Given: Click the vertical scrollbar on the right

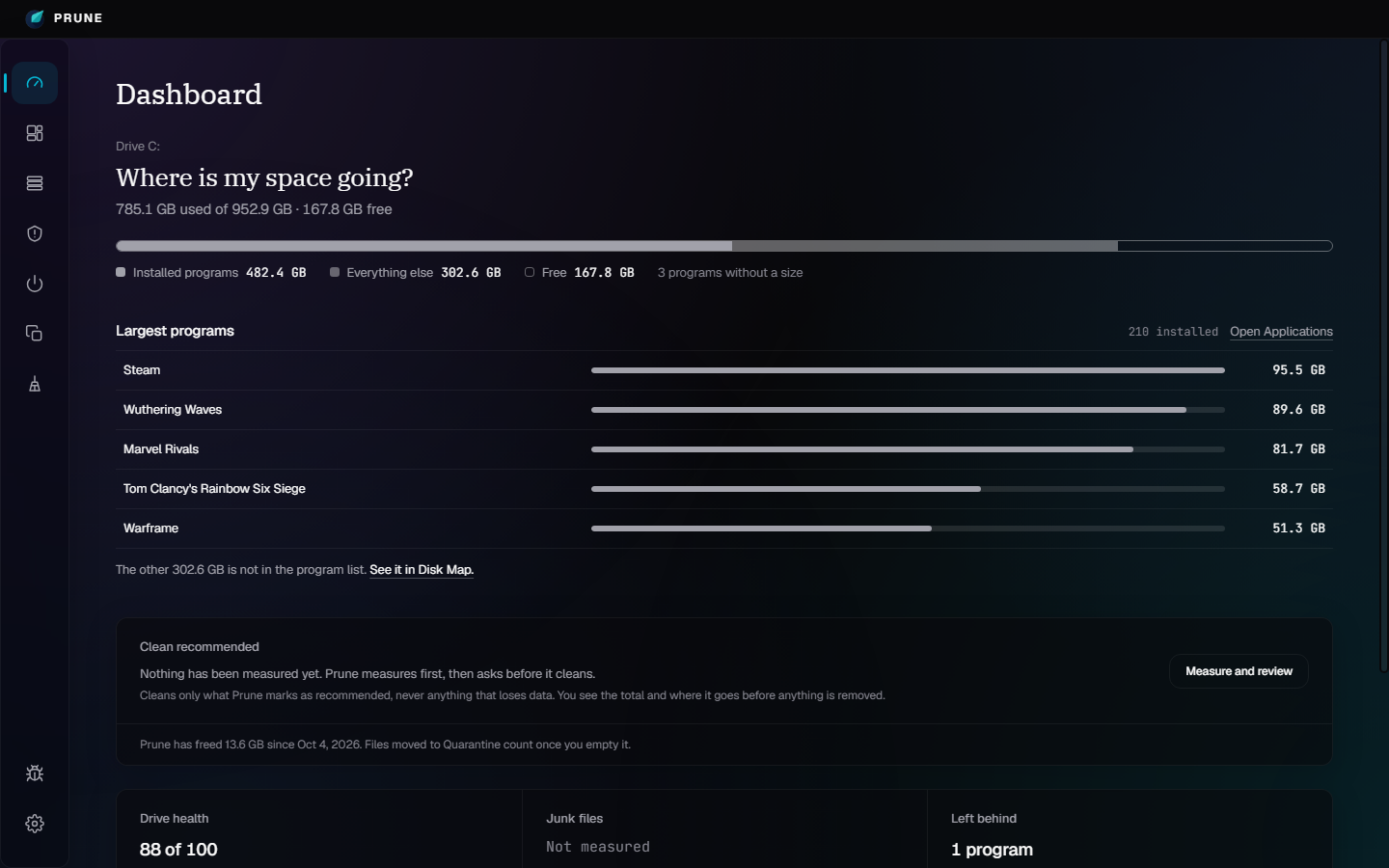Looking at the screenshot, I should 1383,357.
